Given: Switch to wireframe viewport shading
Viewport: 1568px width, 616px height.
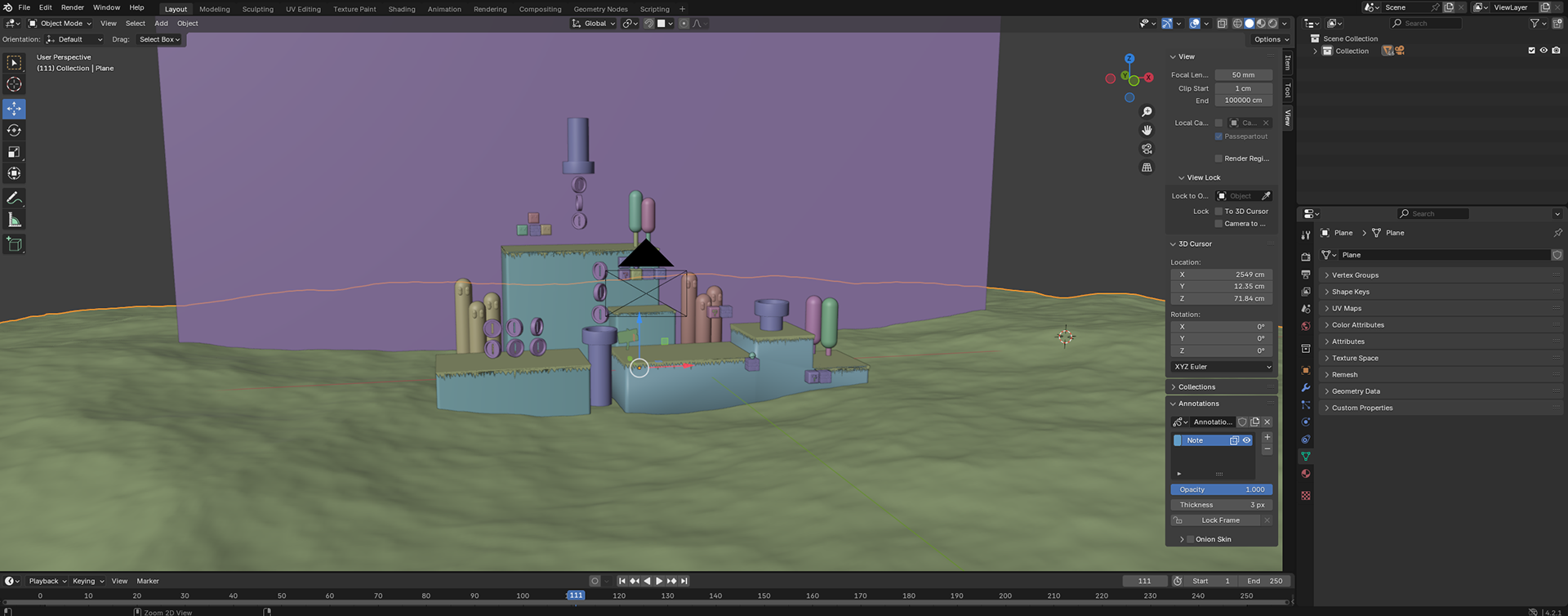Looking at the screenshot, I should (1237, 24).
